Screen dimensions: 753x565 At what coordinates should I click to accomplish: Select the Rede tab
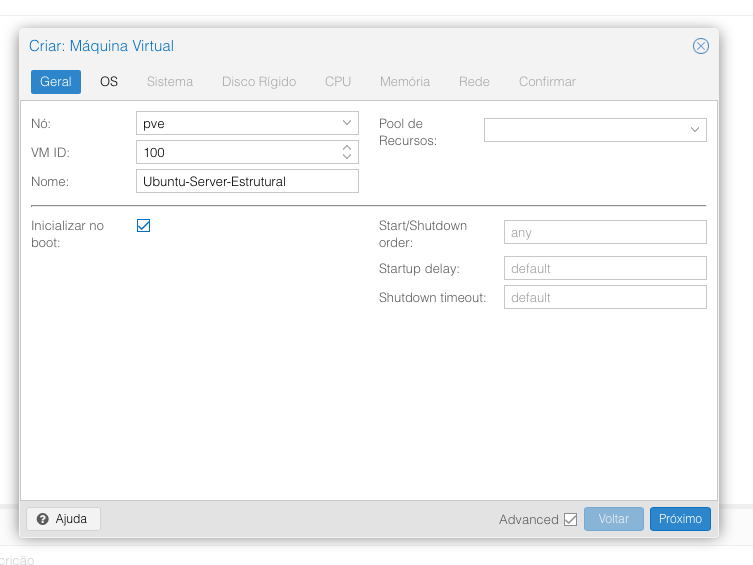[x=474, y=82]
